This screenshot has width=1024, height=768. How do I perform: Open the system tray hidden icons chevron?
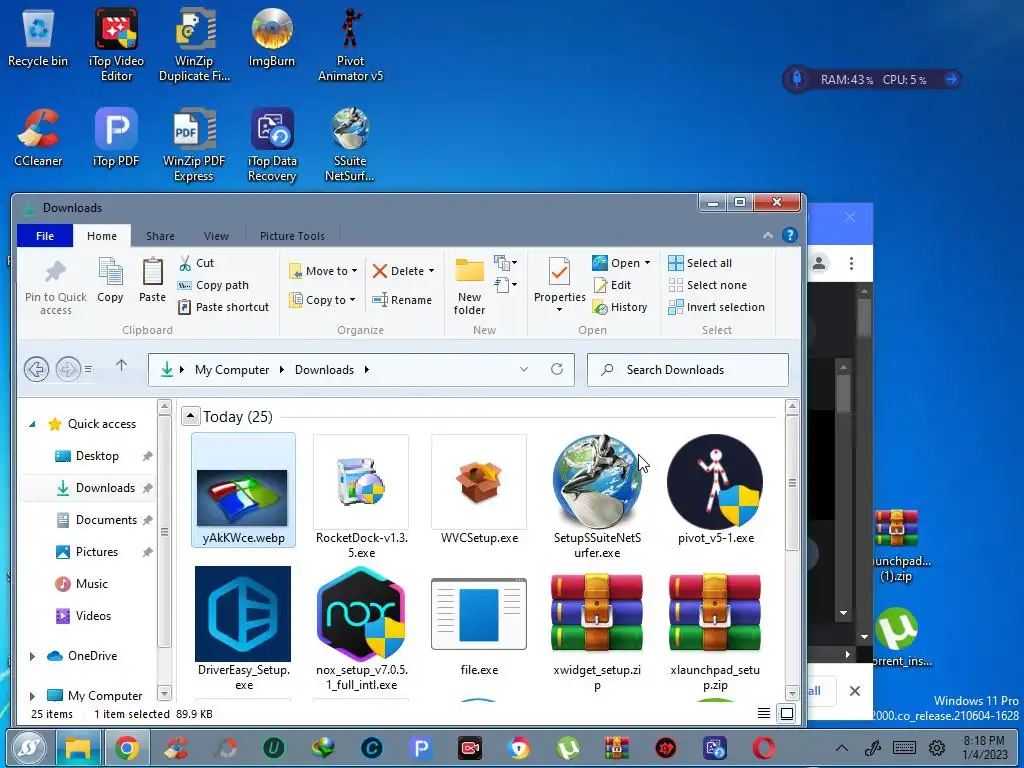(x=842, y=748)
